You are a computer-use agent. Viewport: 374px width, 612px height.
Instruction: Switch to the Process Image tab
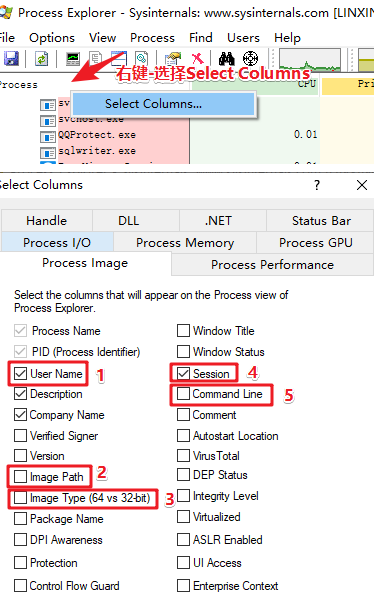pos(85,263)
